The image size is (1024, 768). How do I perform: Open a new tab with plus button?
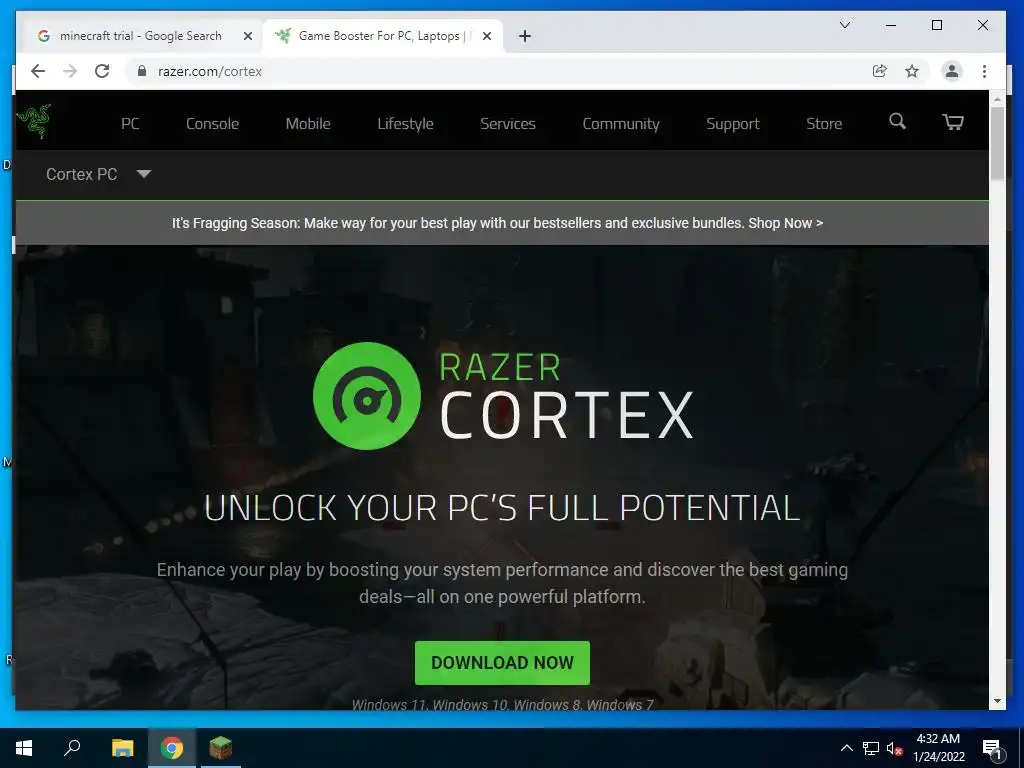coord(524,36)
